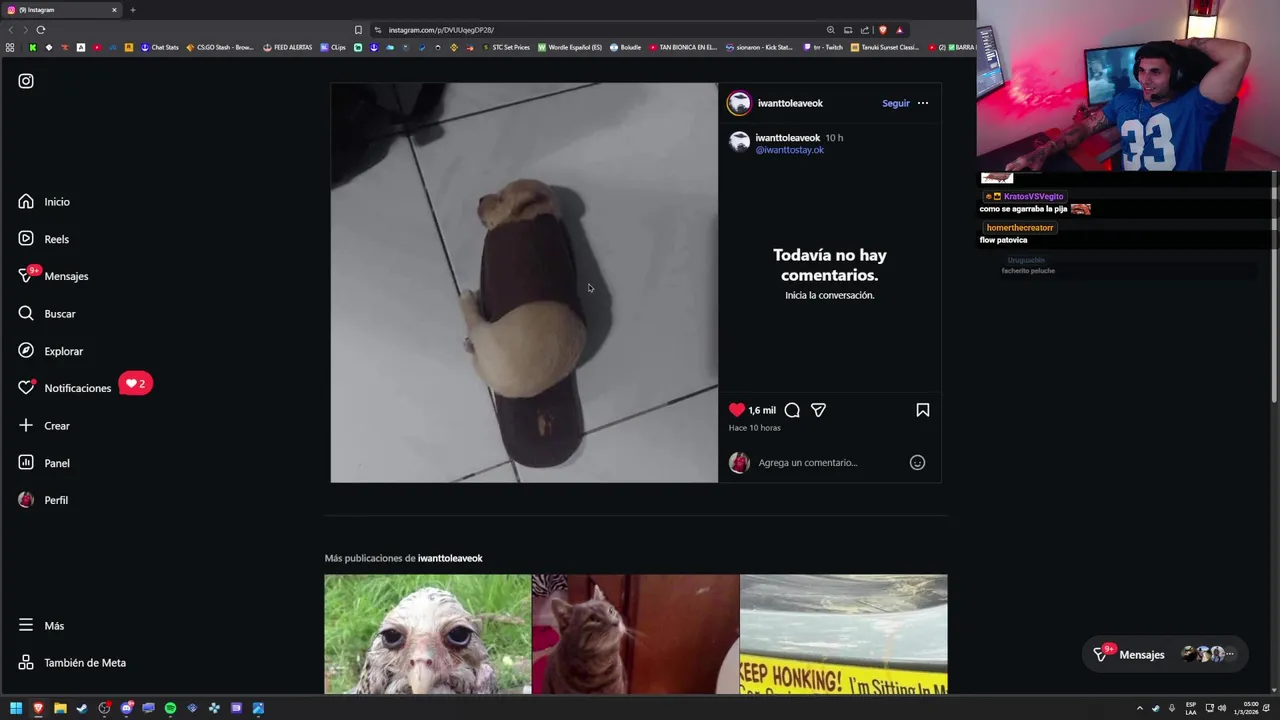Open También de Meta menu
The width and height of the screenshot is (1280, 720).
[72, 663]
